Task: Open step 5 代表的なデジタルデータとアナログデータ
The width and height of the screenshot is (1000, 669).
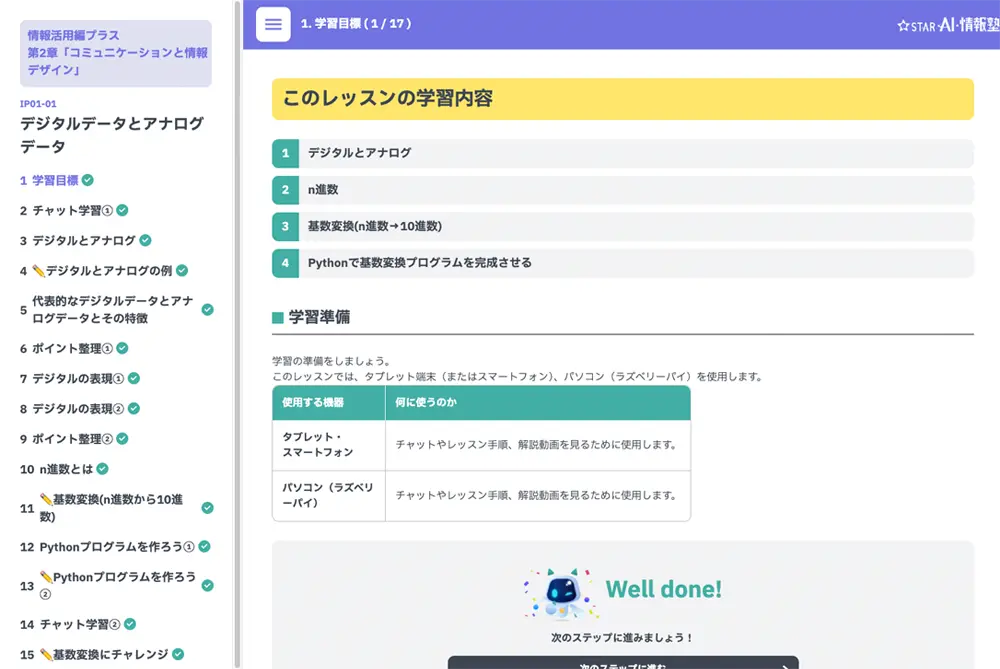Action: tap(117, 309)
